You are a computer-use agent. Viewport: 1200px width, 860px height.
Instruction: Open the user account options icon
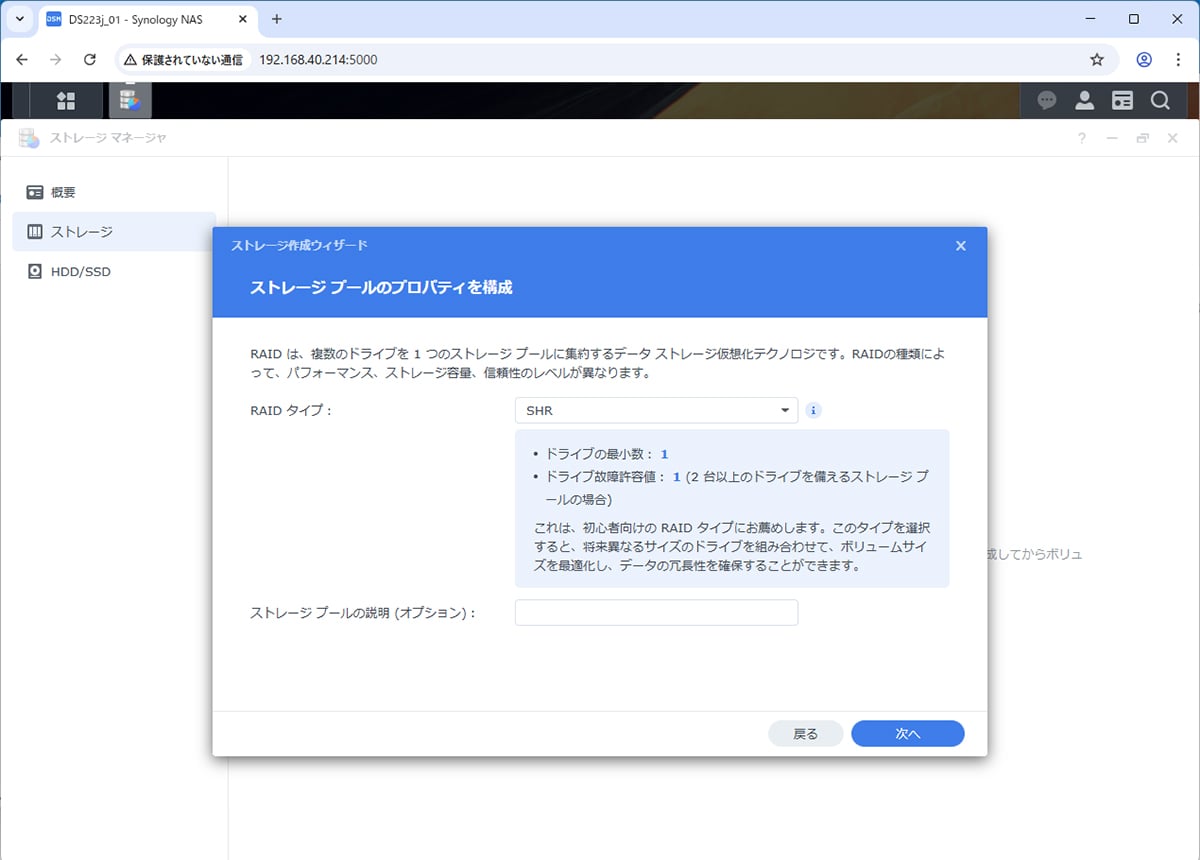[x=1084, y=100]
